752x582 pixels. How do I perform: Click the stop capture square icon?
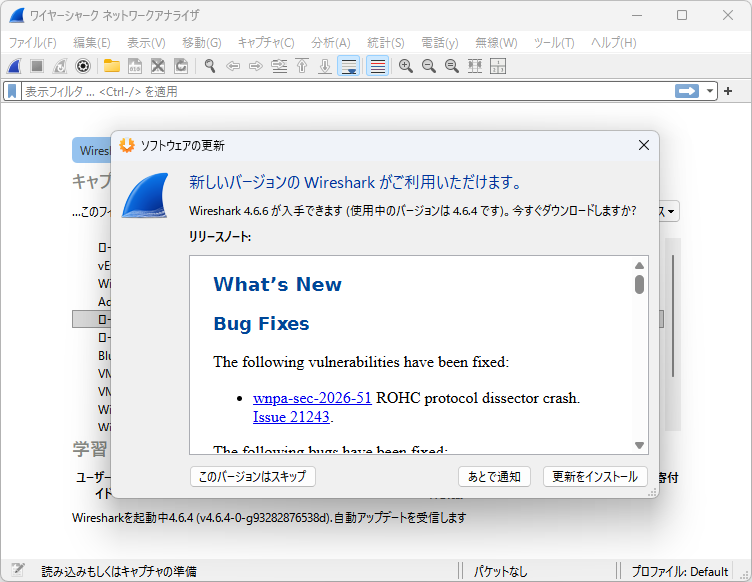click(37, 66)
